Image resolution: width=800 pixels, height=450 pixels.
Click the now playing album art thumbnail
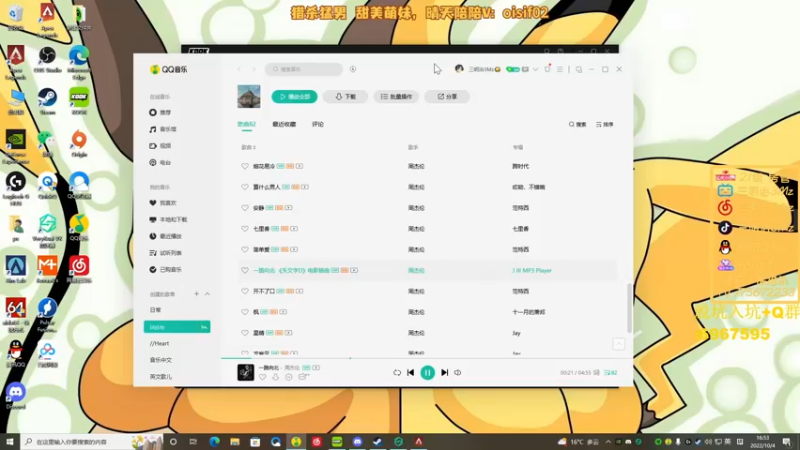pyautogui.click(x=245, y=372)
